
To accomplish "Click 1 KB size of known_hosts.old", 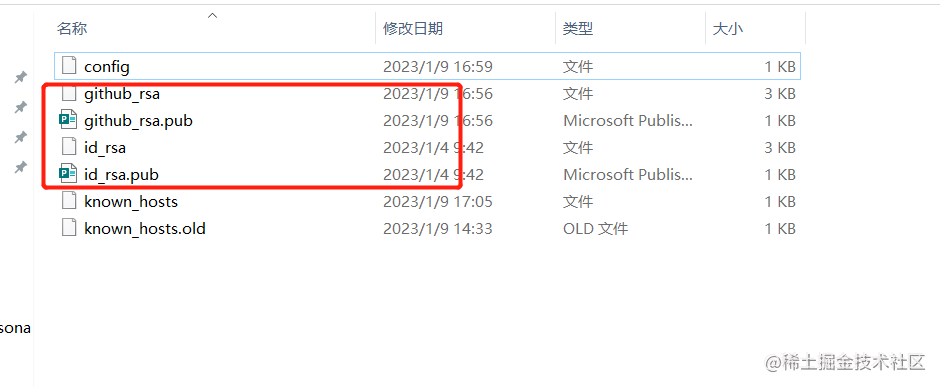I will pyautogui.click(x=779, y=229).
